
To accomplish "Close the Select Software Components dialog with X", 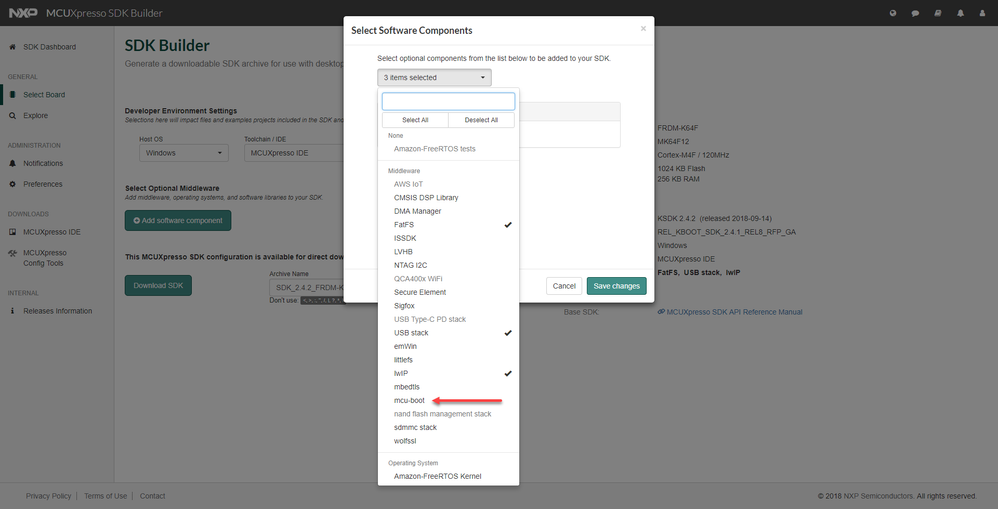I will tap(643, 29).
